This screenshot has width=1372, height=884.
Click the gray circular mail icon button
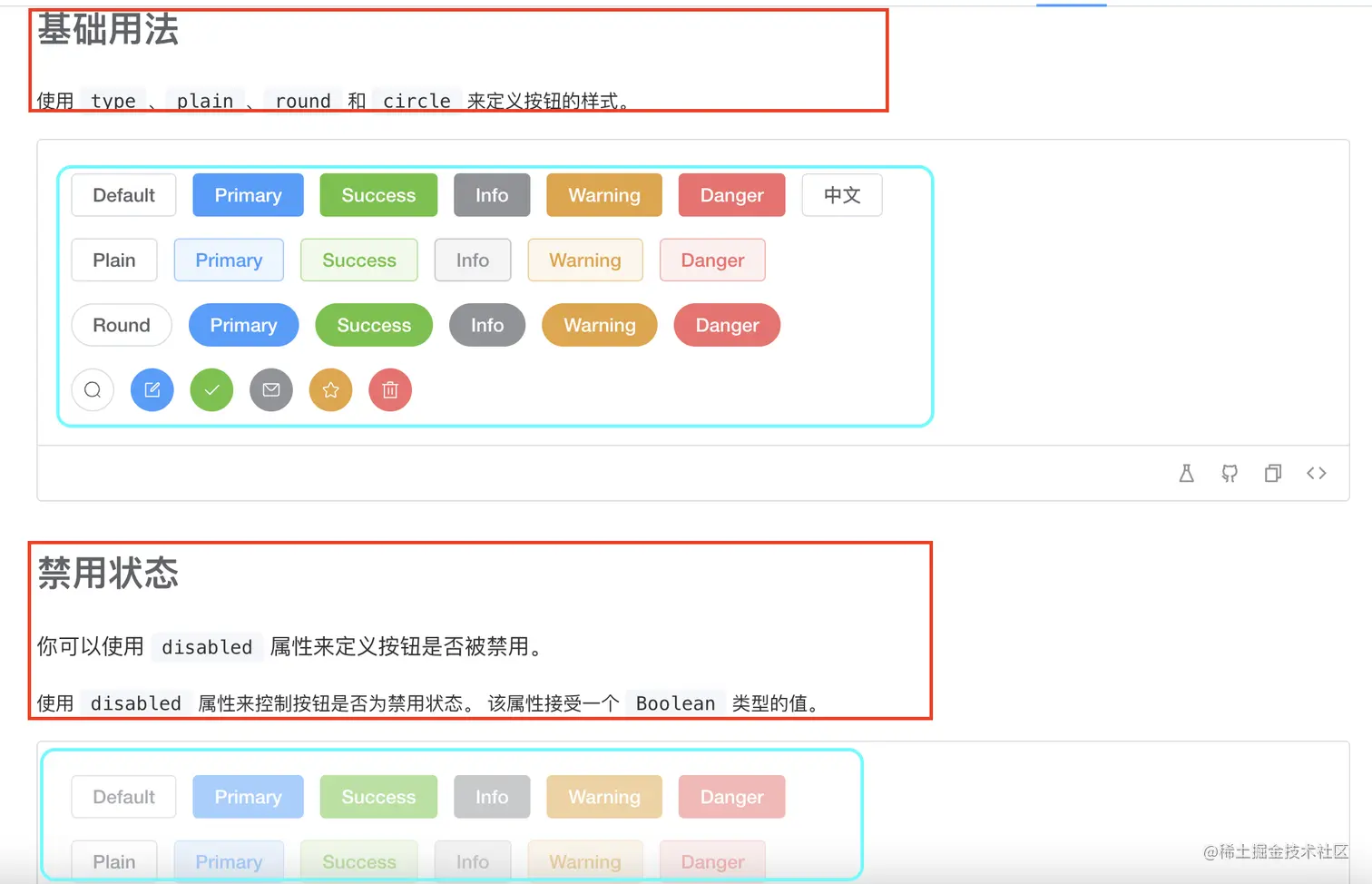coord(270,389)
